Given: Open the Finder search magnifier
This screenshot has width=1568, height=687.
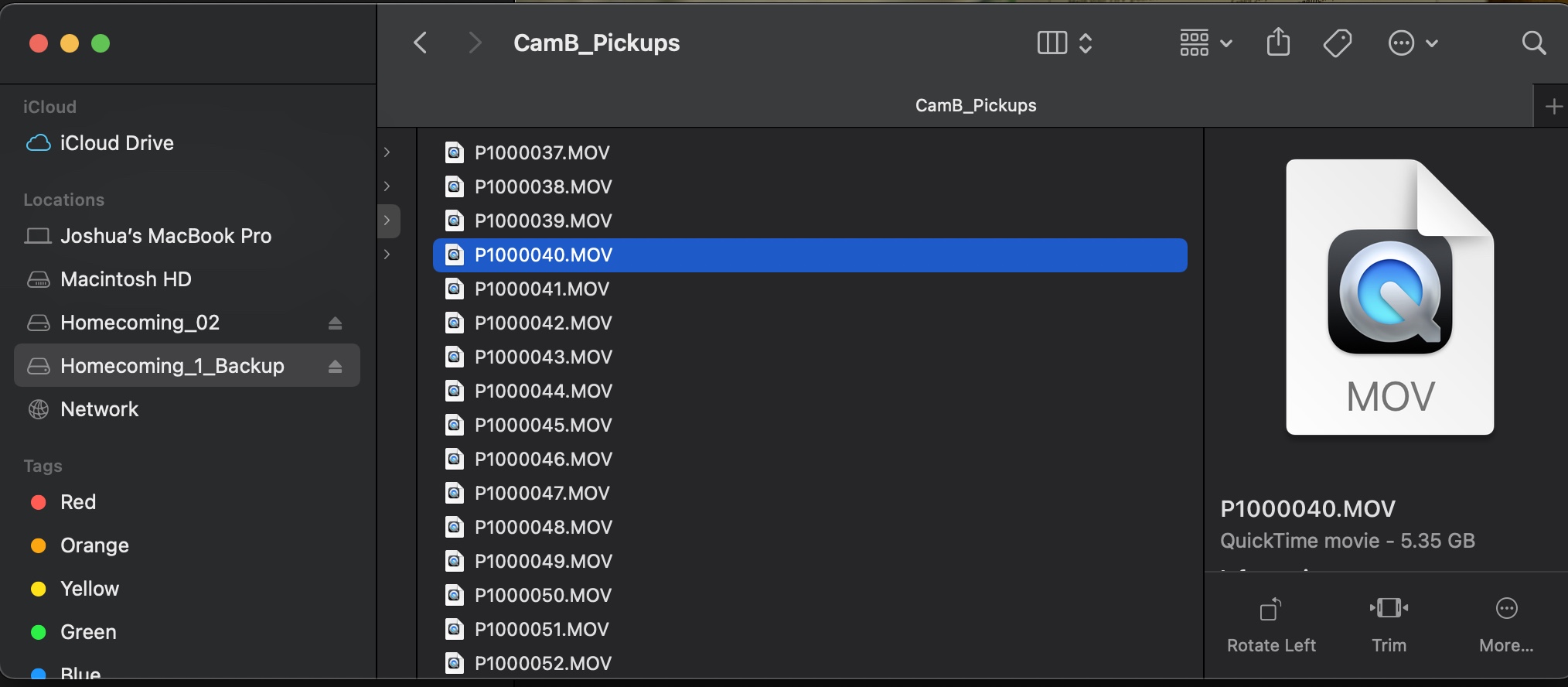Looking at the screenshot, I should [x=1533, y=43].
